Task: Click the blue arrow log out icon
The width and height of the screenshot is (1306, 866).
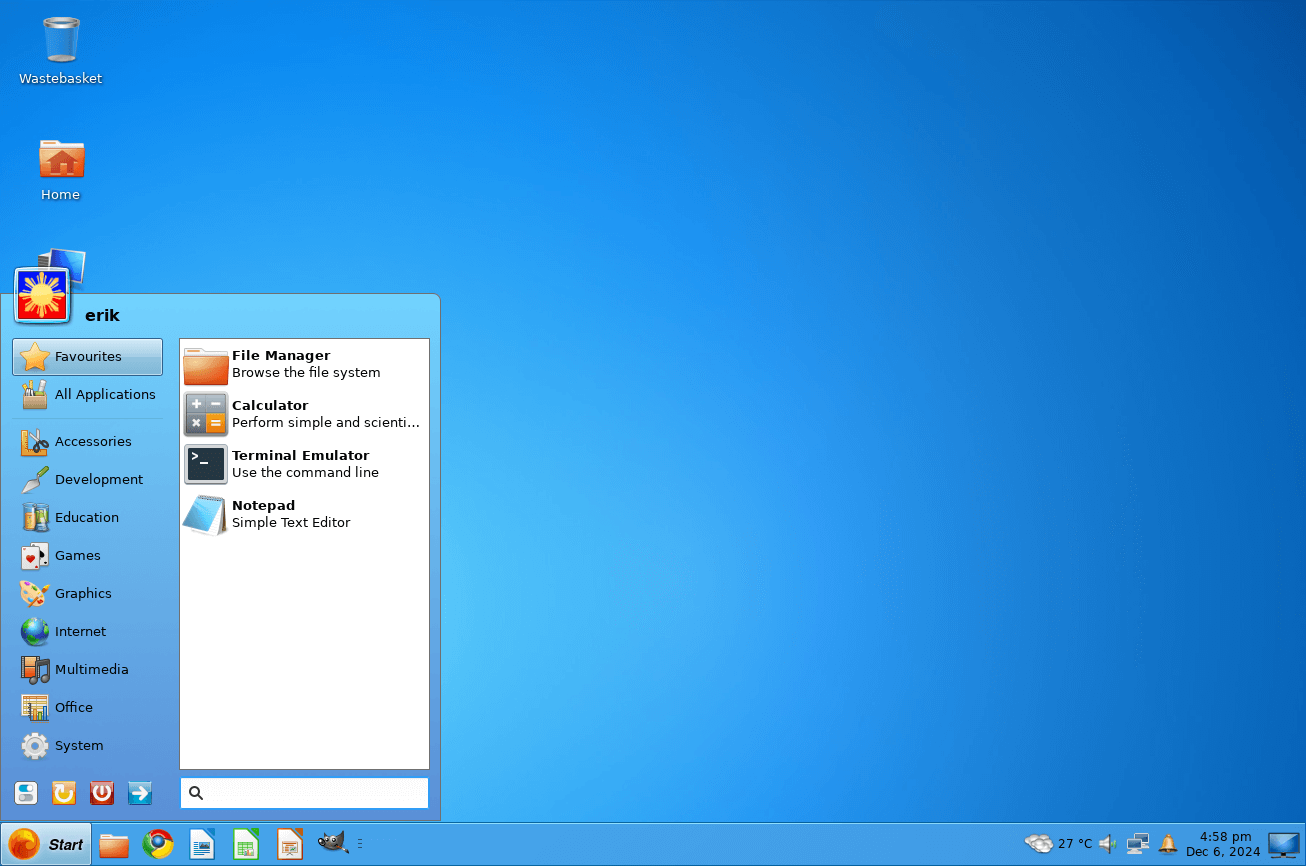Action: (140, 793)
